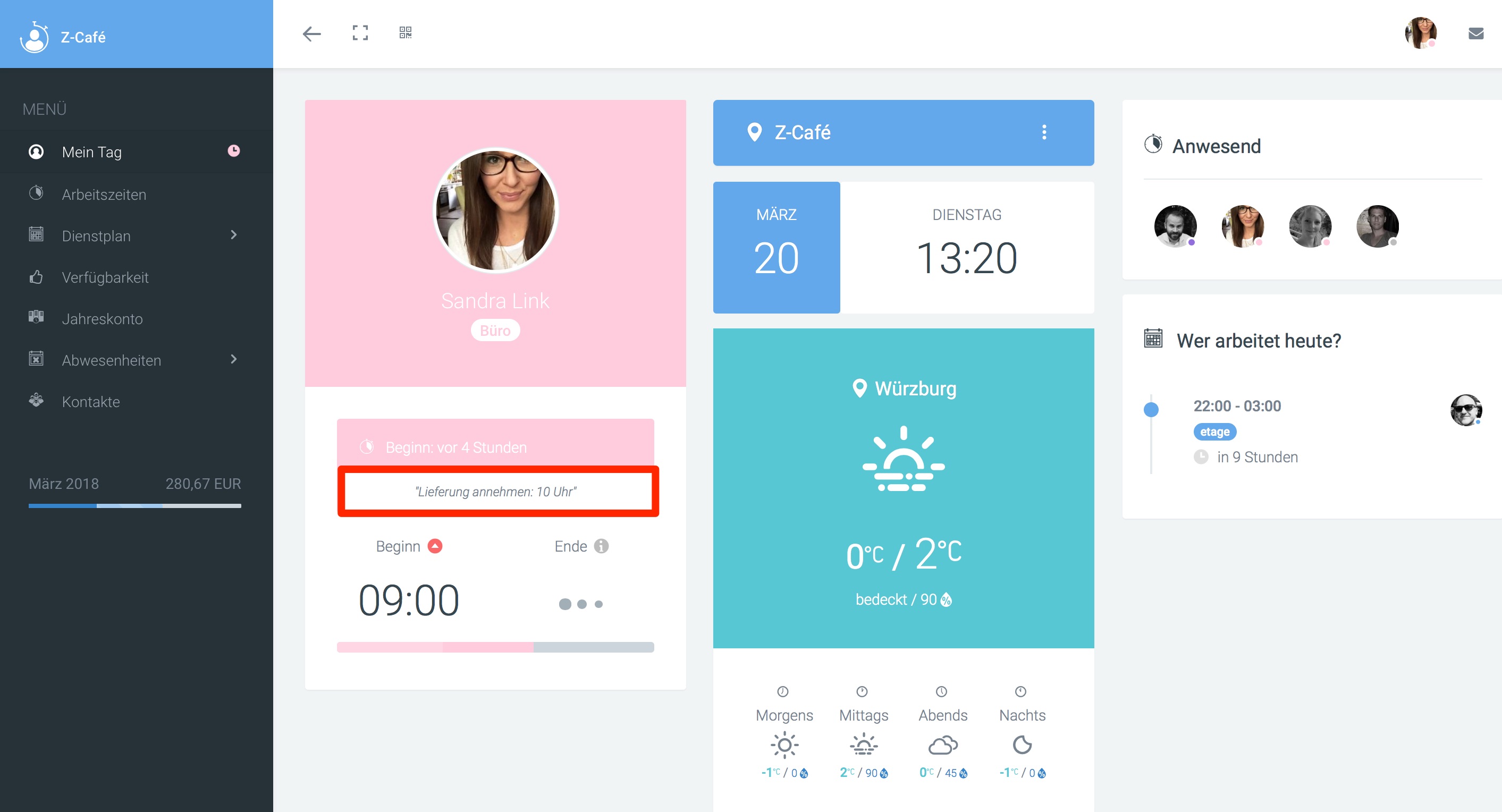Click Kontakte icon in sidebar

tap(36, 400)
